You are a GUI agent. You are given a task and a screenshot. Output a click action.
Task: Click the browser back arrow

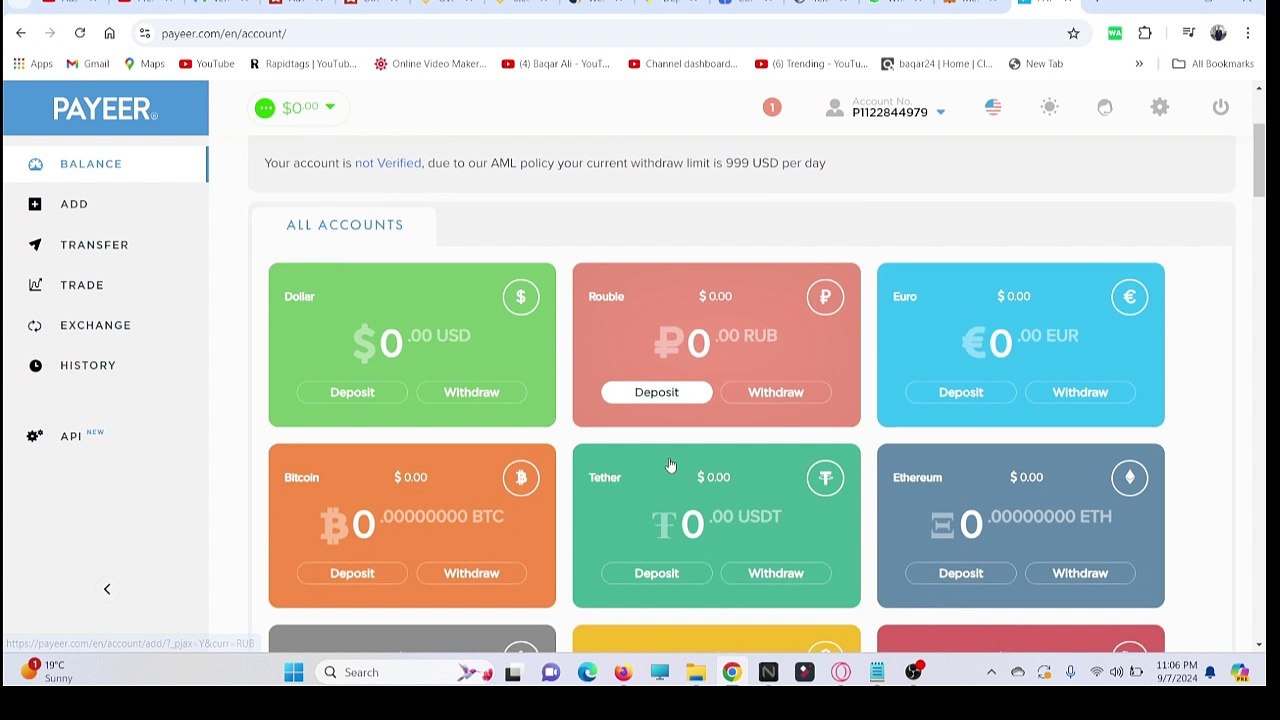click(x=21, y=33)
